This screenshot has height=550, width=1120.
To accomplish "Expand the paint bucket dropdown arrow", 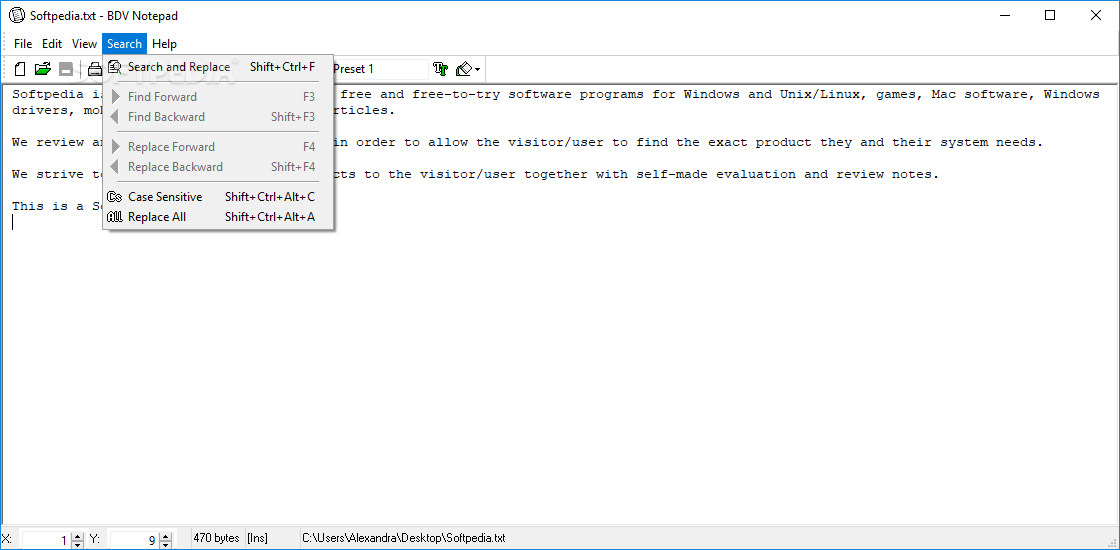I will point(478,70).
